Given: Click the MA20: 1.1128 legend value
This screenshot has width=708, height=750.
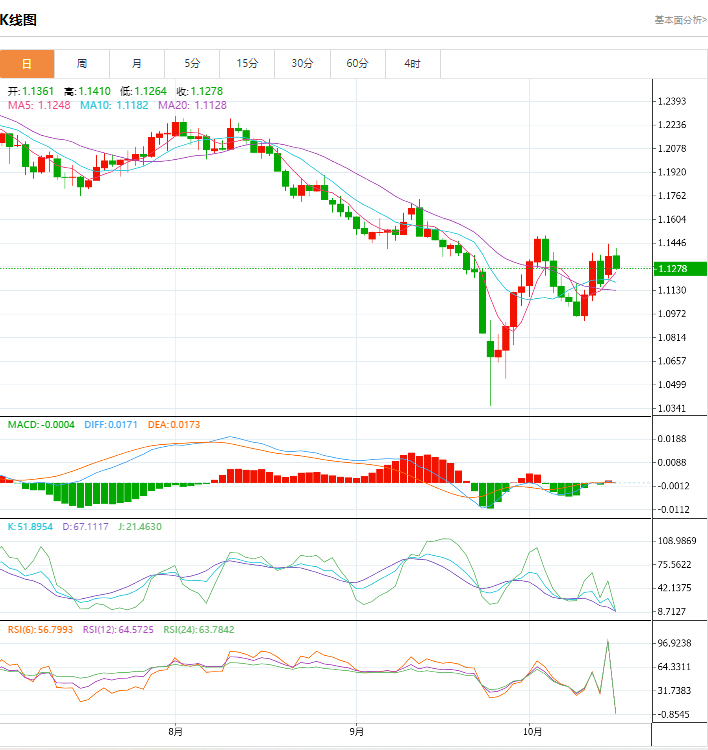Looking at the screenshot, I should click(x=192, y=105).
